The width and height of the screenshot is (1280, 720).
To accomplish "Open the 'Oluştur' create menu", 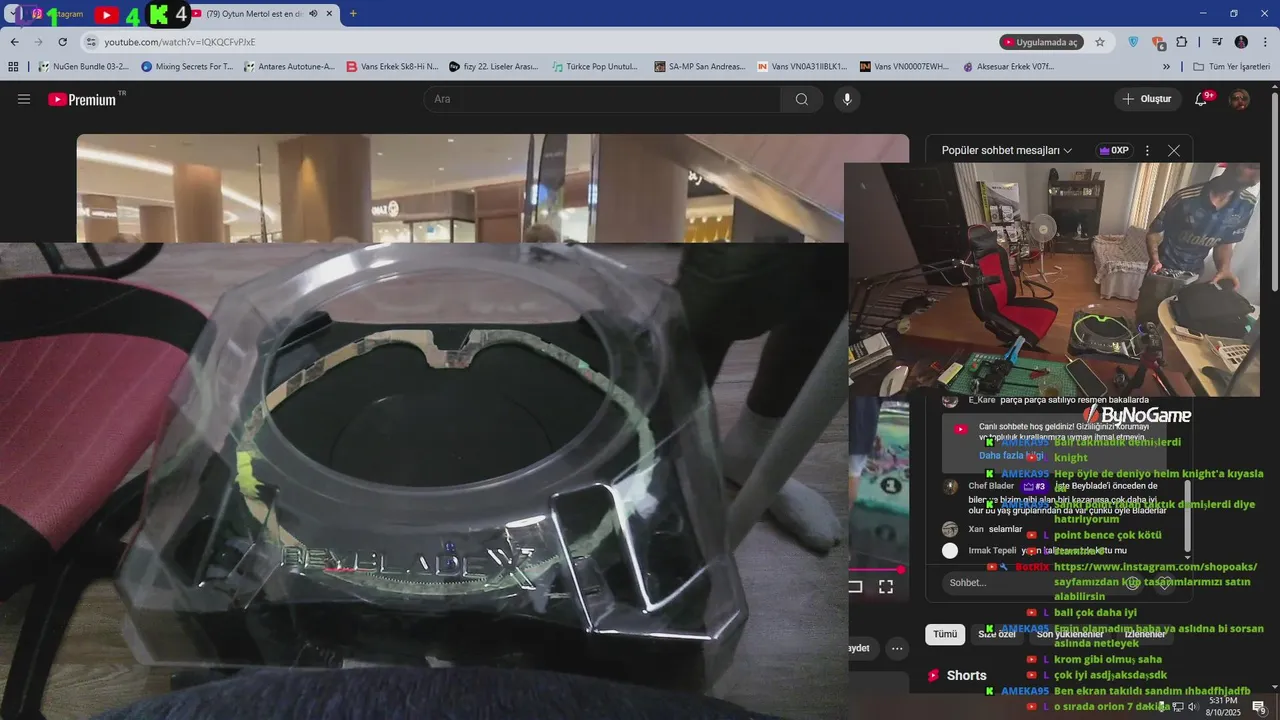I will coord(1147,99).
